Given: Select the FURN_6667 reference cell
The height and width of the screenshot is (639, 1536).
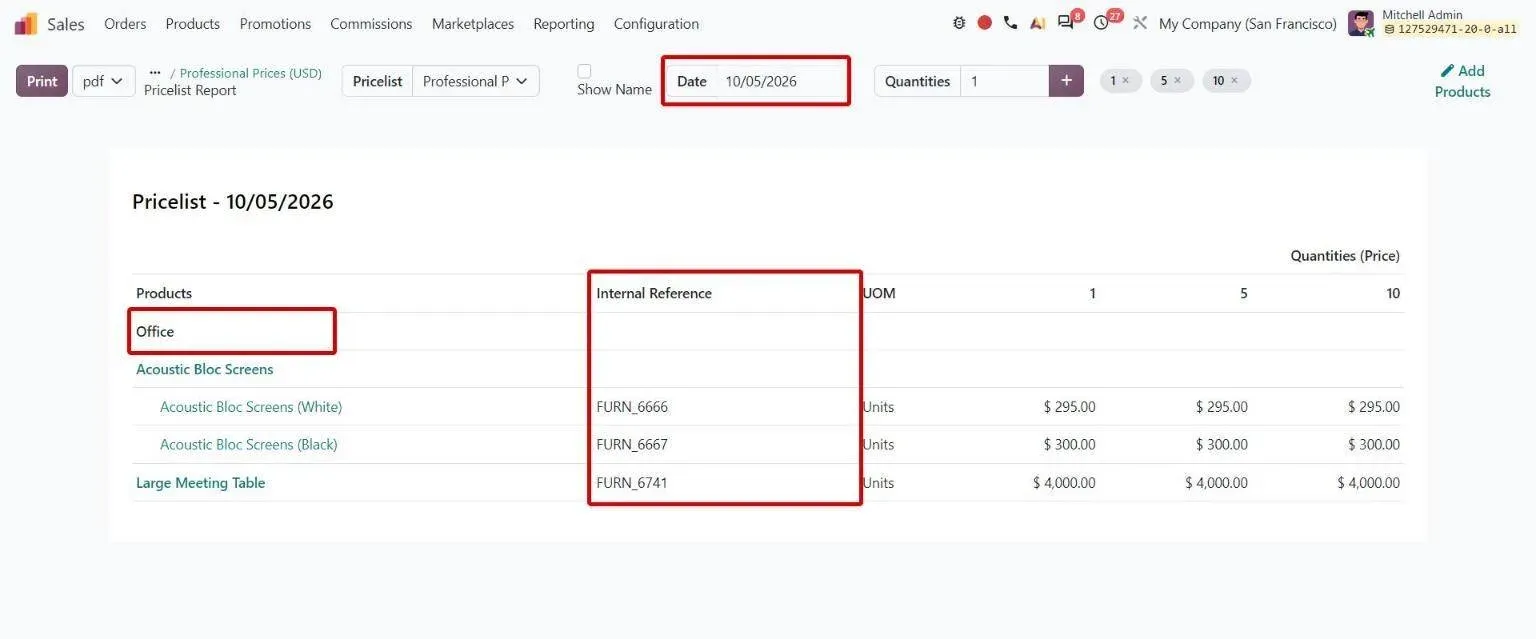Looking at the screenshot, I should [632, 444].
